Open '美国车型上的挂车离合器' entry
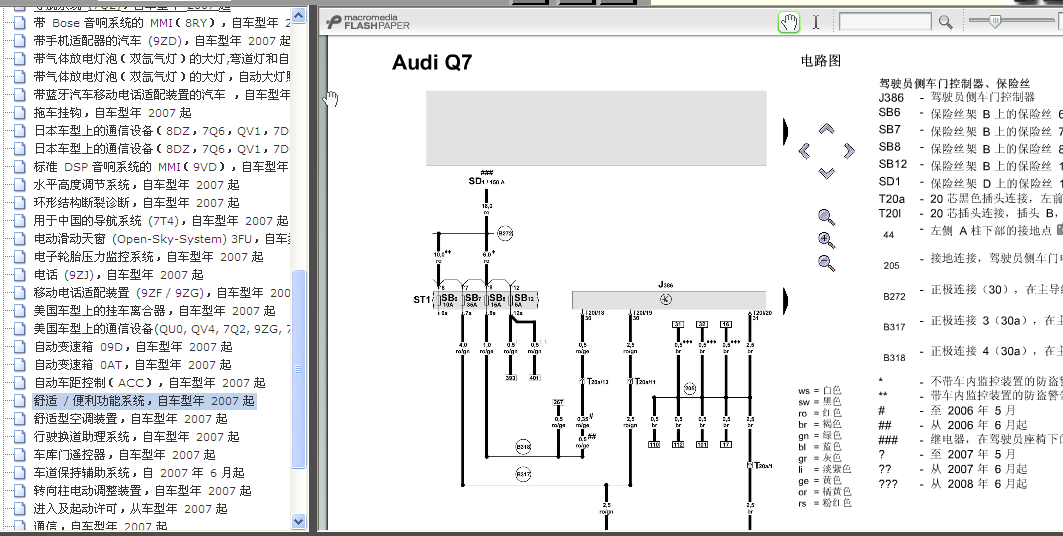 [155, 310]
